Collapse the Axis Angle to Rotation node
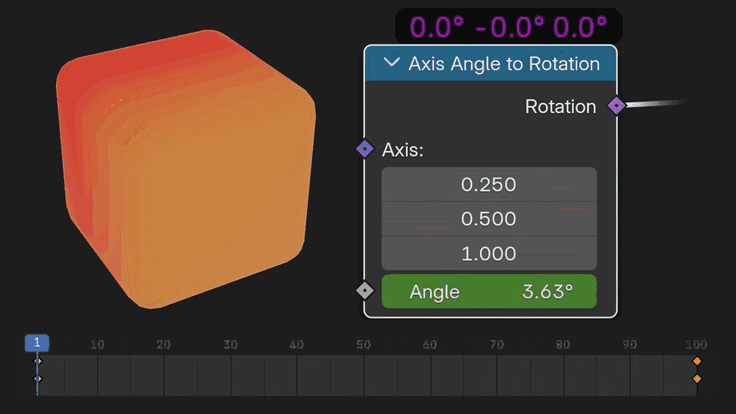Screen dimensions: 736x414 (390, 64)
